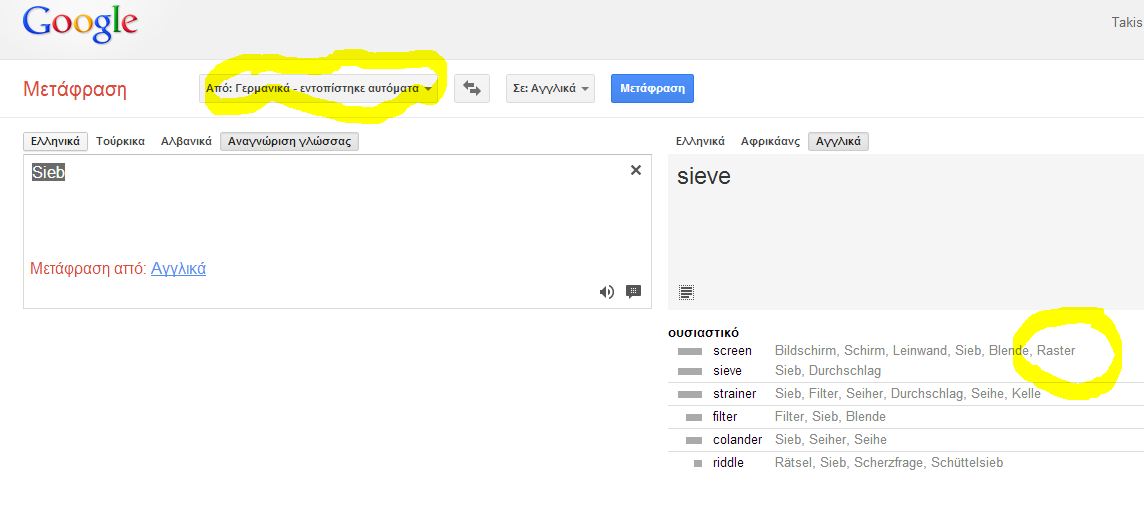This screenshot has height=516, width=1144.
Task: Select Αναγνώριση γλώσσας source option
Action: [290, 142]
